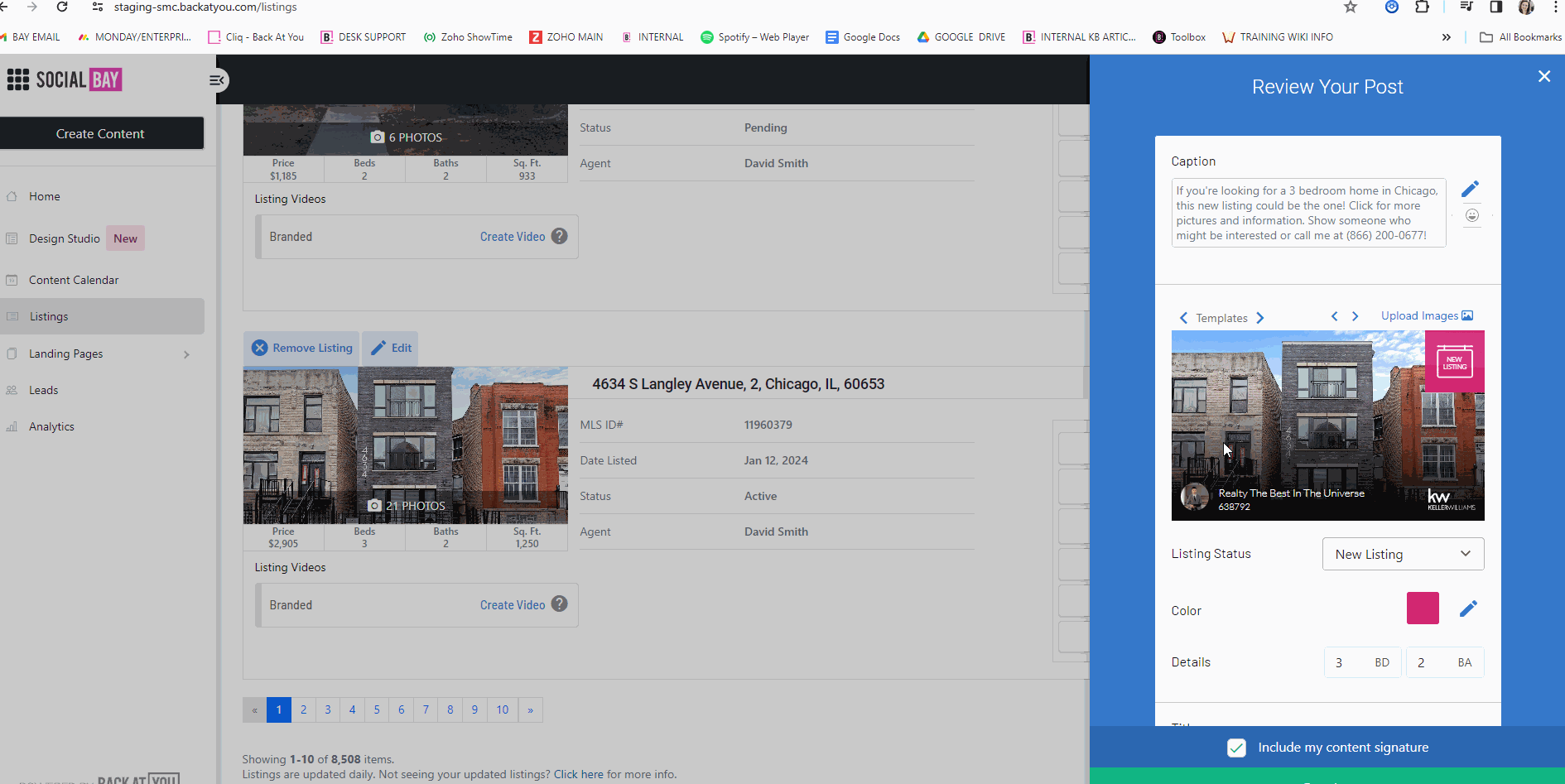The height and width of the screenshot is (784, 1565).
Task: Toggle Include my content signature checkbox
Action: [1236, 748]
